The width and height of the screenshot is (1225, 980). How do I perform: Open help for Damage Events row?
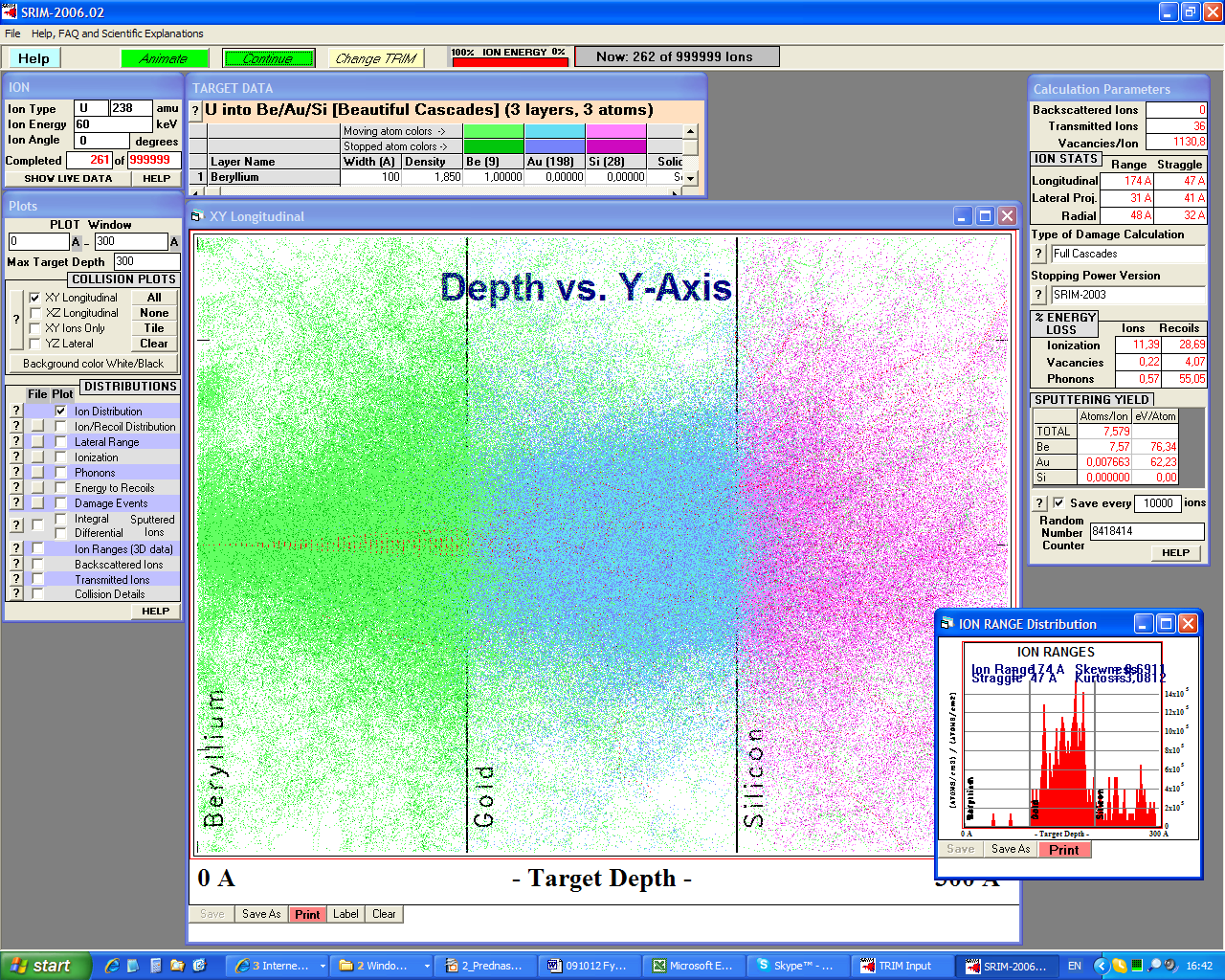coord(15,502)
